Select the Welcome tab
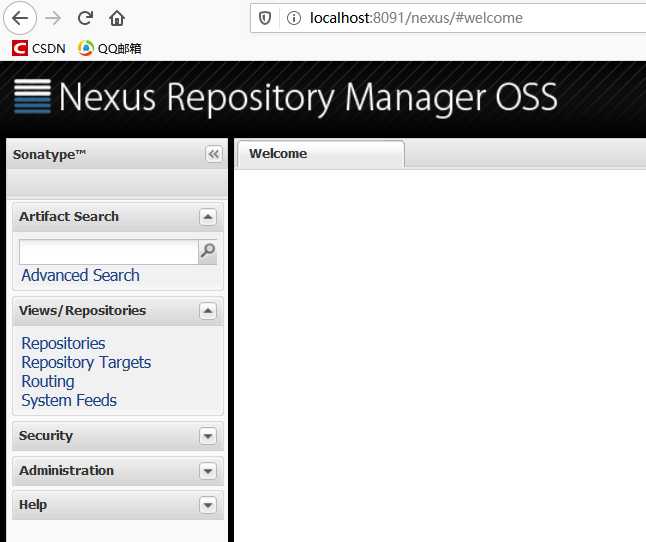Viewport: 646px width, 542px height. 321,154
